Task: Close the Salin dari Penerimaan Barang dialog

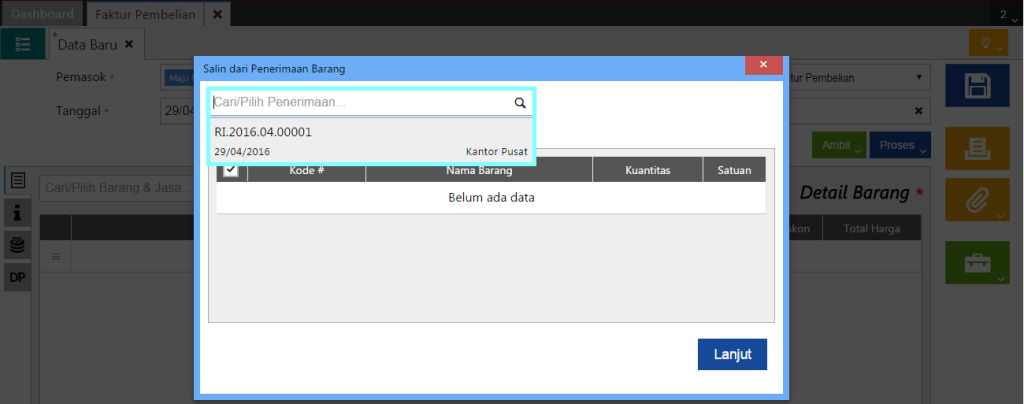Action: pos(763,65)
